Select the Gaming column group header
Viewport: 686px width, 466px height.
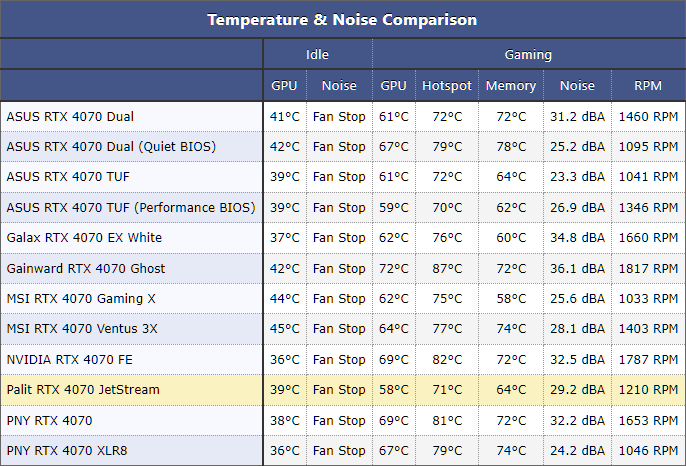tap(528, 54)
